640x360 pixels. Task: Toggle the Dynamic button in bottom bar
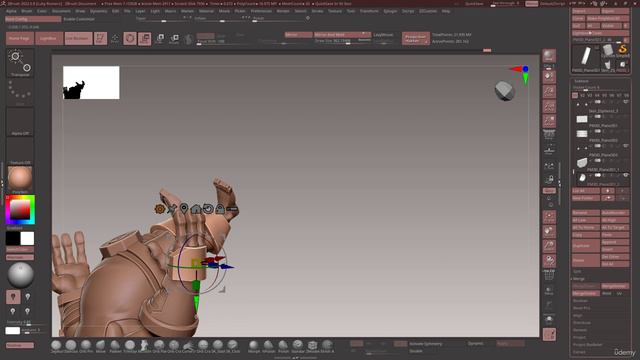click(x=476, y=344)
